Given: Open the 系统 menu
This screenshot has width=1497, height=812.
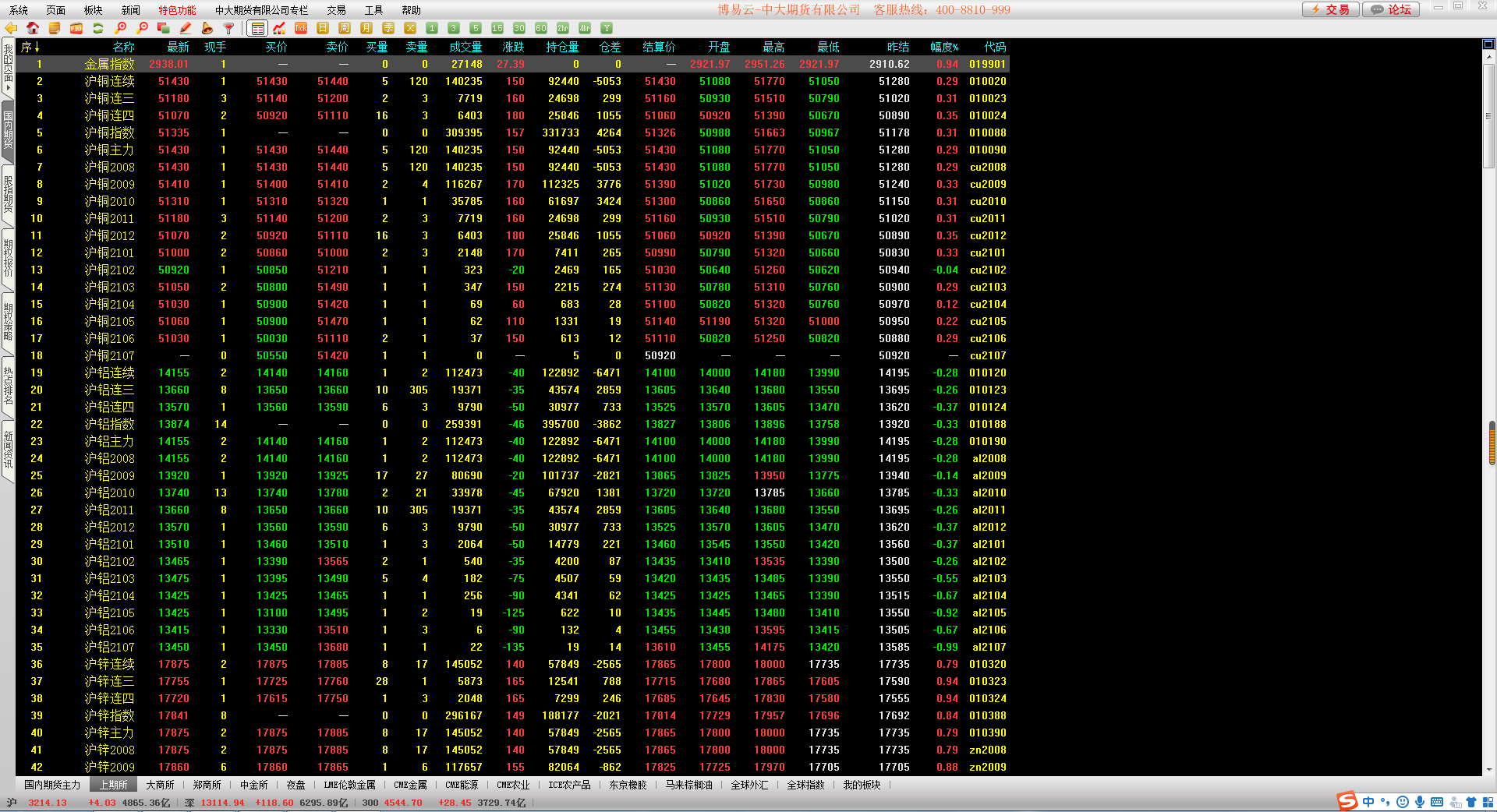Looking at the screenshot, I should (x=19, y=10).
